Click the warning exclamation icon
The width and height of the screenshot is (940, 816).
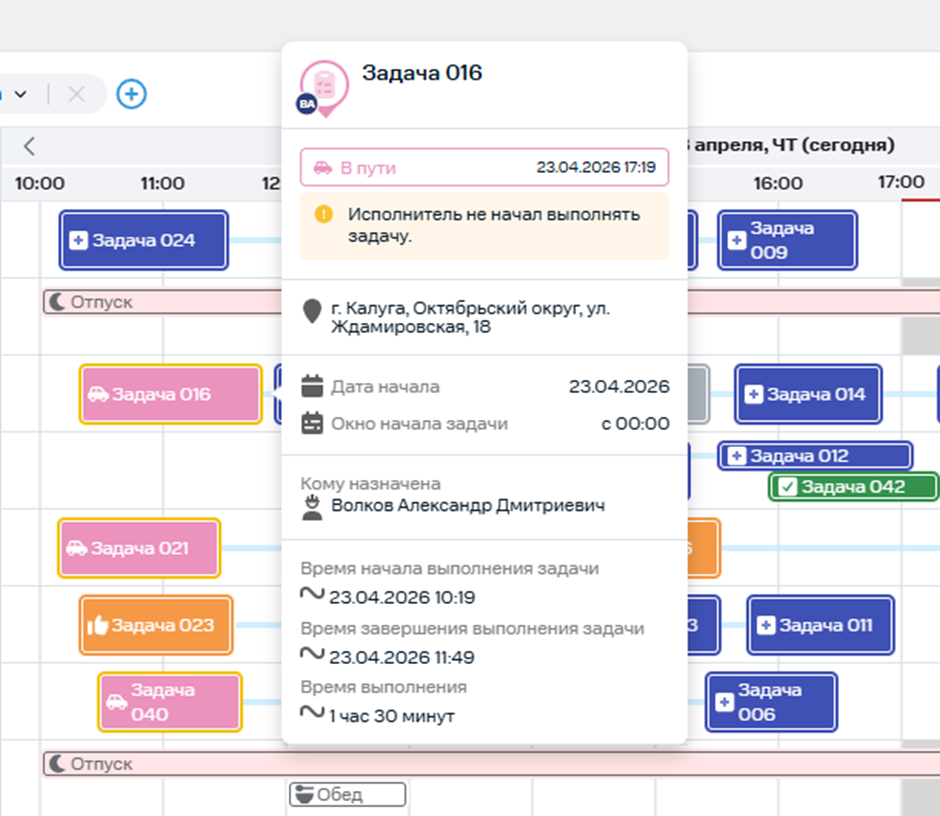(x=323, y=214)
